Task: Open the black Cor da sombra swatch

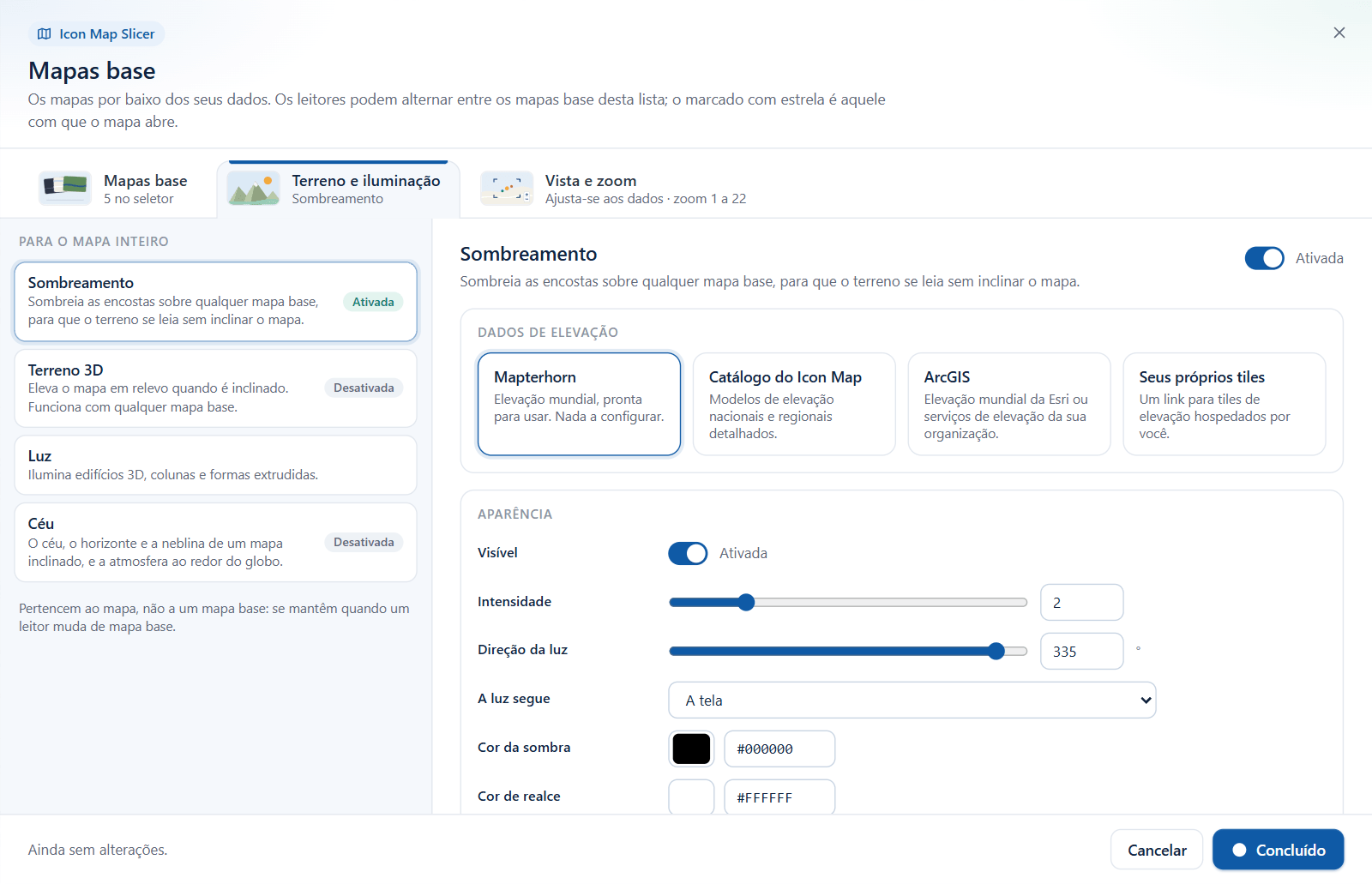Action: click(x=691, y=749)
